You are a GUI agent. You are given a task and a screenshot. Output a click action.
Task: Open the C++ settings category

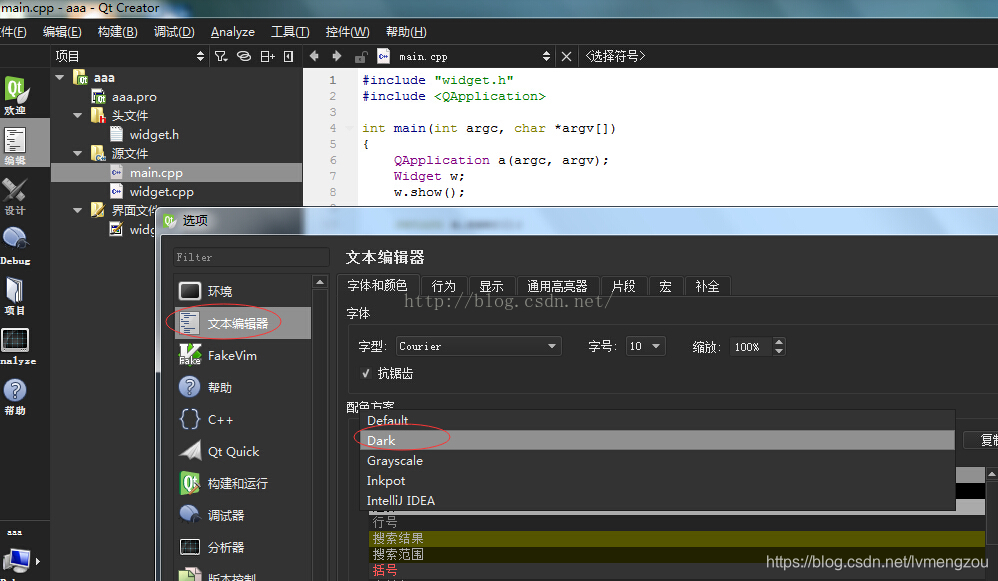click(243, 419)
